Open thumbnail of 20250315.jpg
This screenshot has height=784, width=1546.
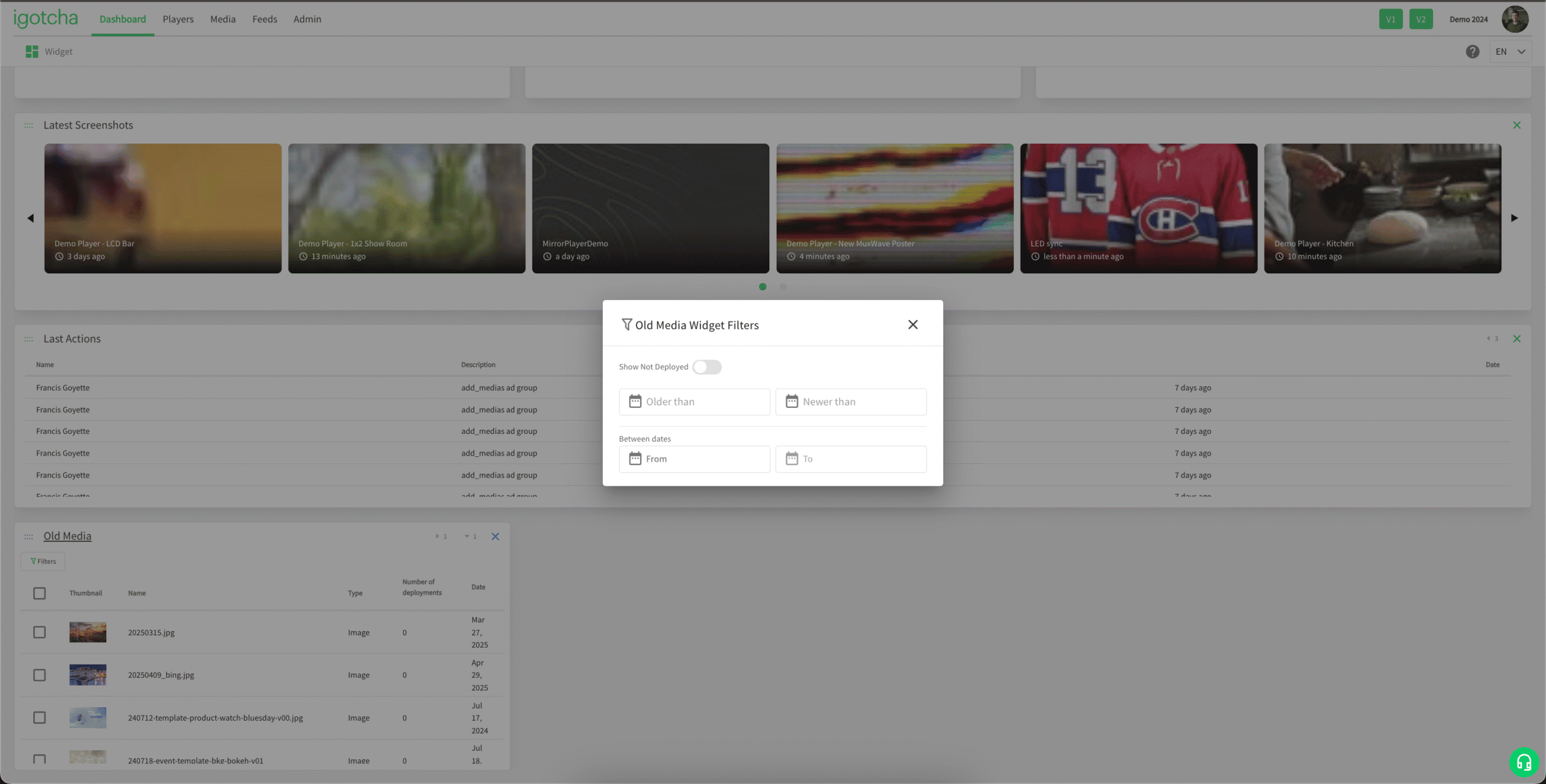pos(88,633)
